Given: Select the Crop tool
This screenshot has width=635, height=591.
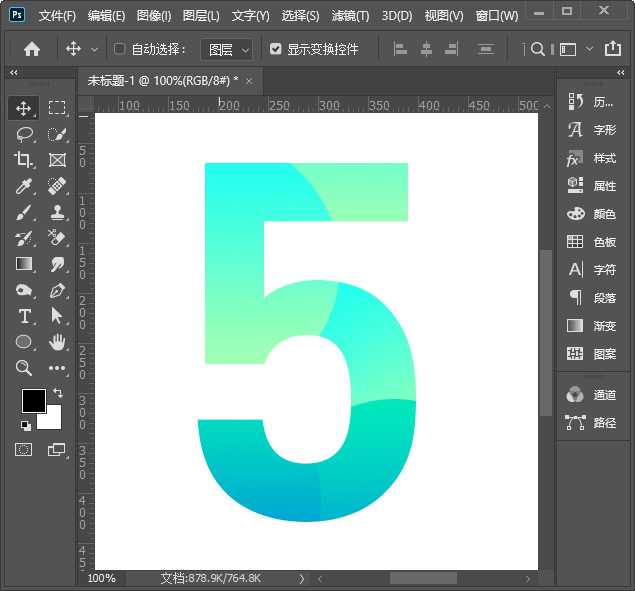Looking at the screenshot, I should pyautogui.click(x=24, y=160).
